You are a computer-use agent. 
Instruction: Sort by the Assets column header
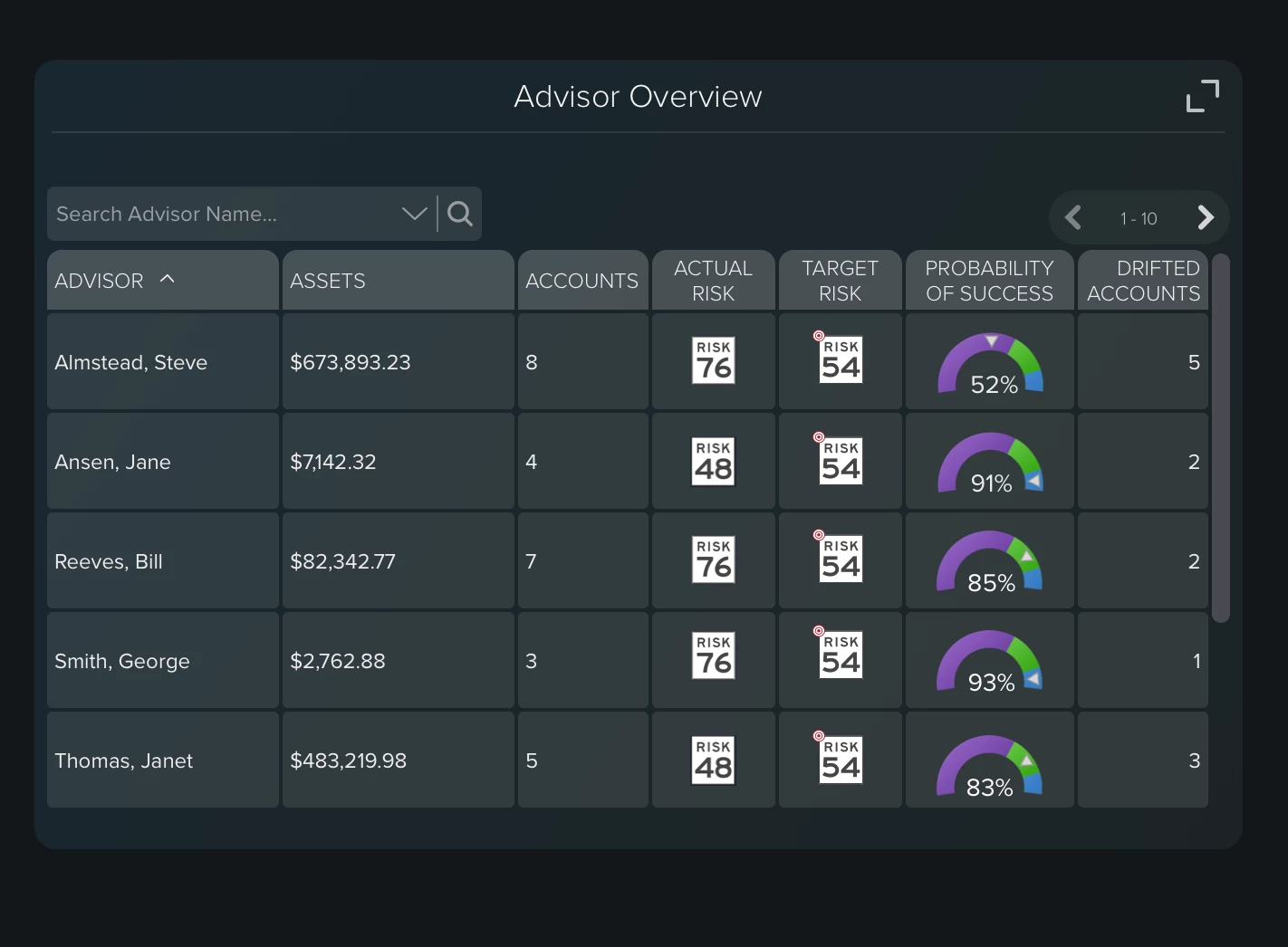tap(399, 281)
